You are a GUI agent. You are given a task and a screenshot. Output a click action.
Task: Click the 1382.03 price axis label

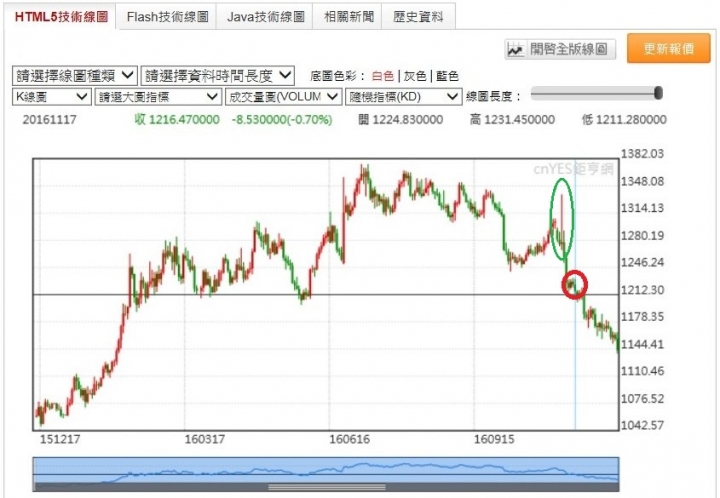click(x=642, y=154)
